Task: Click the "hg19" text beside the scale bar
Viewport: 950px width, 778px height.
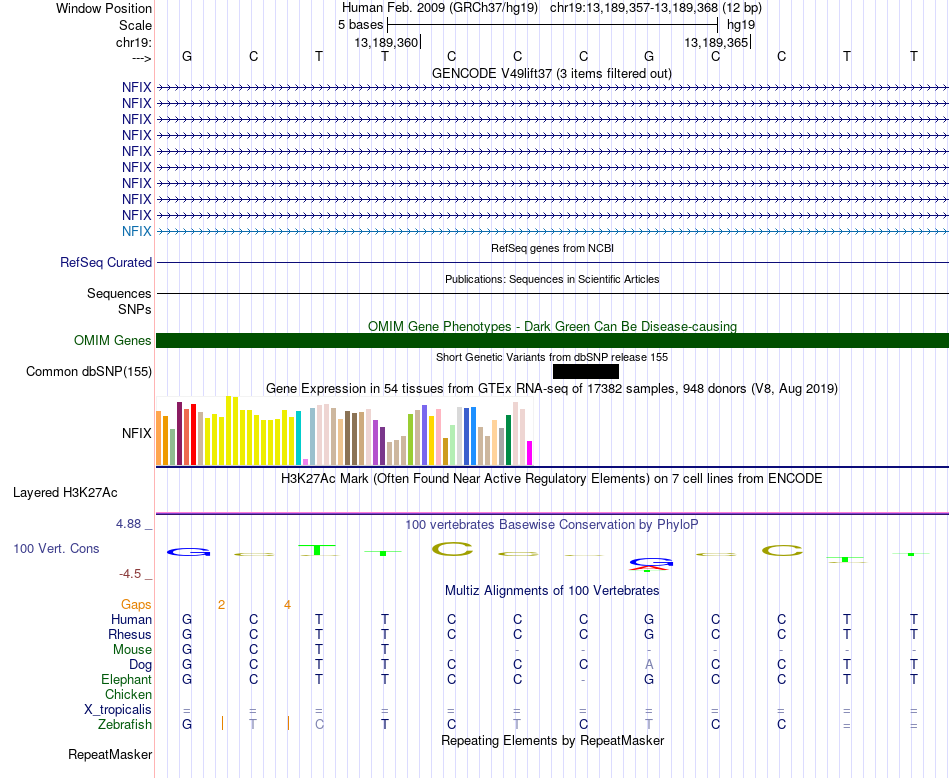Action: (x=741, y=25)
